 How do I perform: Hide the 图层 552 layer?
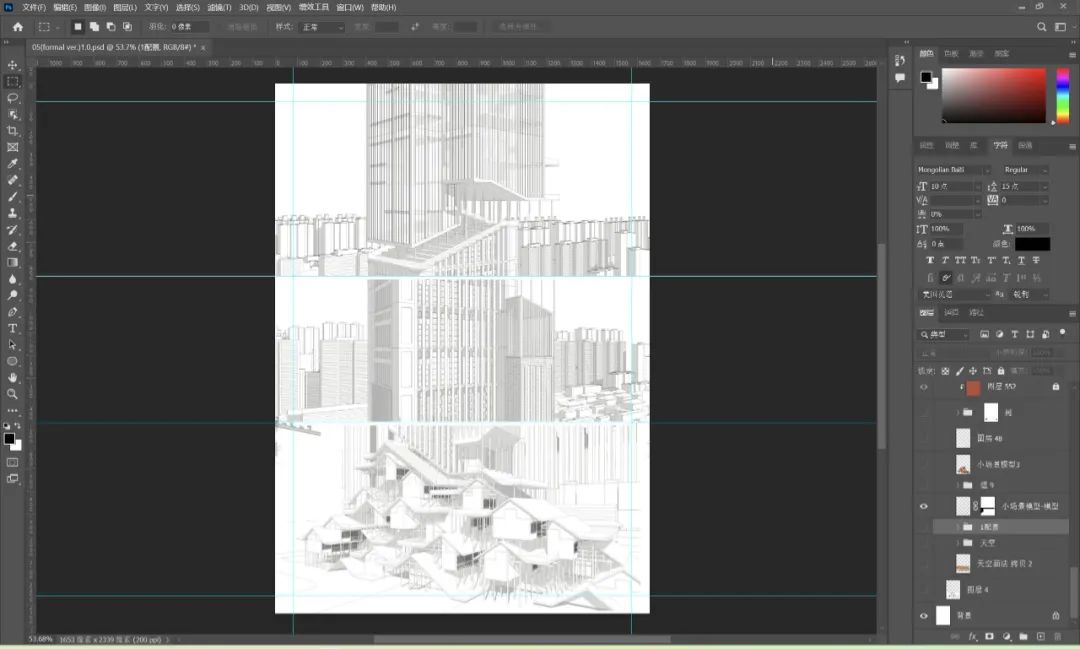(x=924, y=387)
